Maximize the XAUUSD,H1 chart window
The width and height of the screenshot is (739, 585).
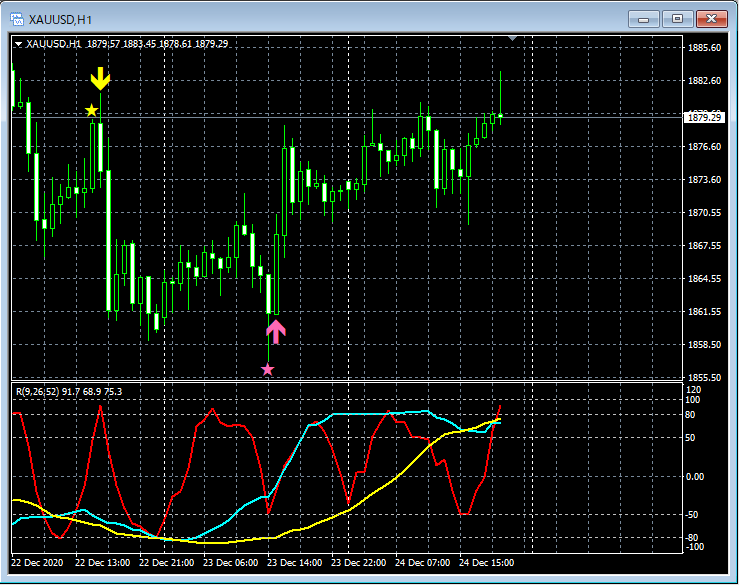(677, 18)
